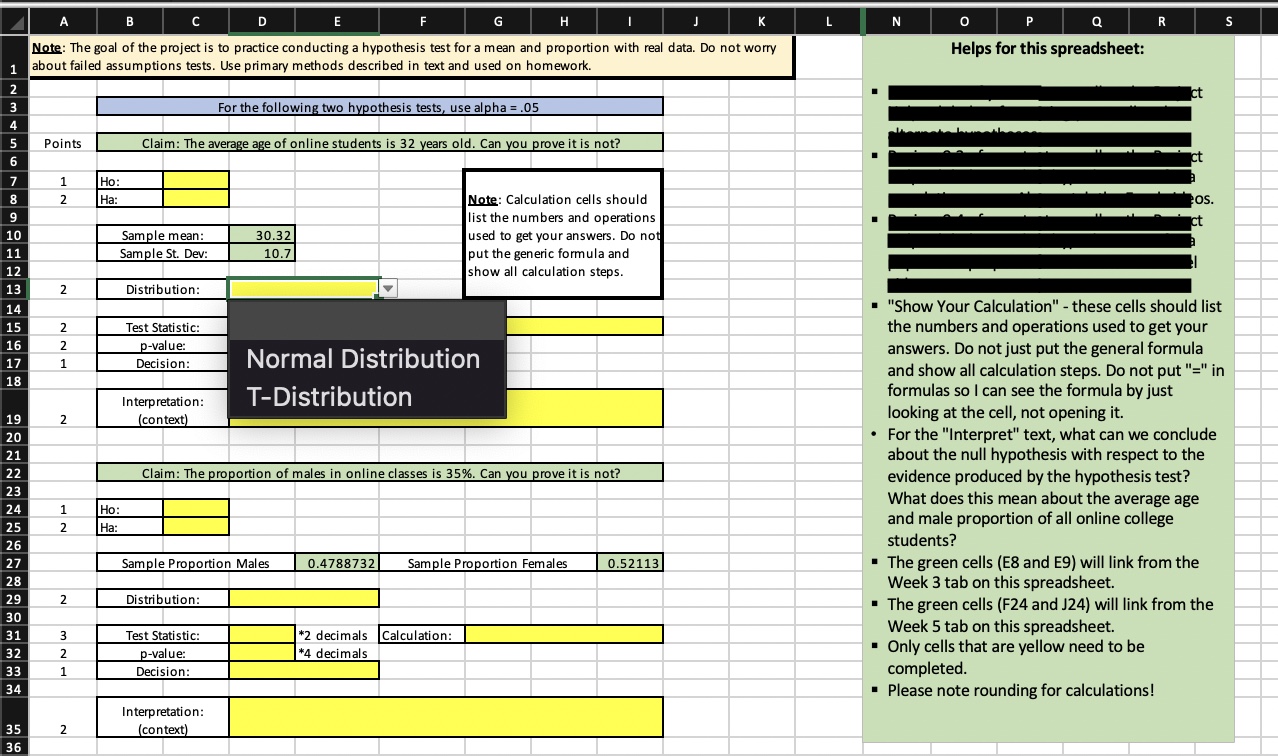Click the yellow Ho cell in row 7
1278x756 pixels.
pos(196,181)
